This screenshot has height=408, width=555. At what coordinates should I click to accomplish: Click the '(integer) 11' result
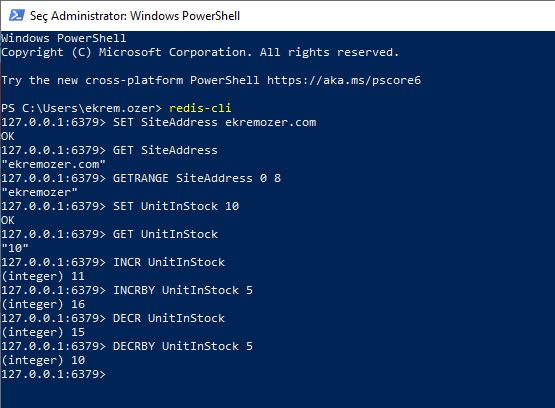(x=43, y=276)
